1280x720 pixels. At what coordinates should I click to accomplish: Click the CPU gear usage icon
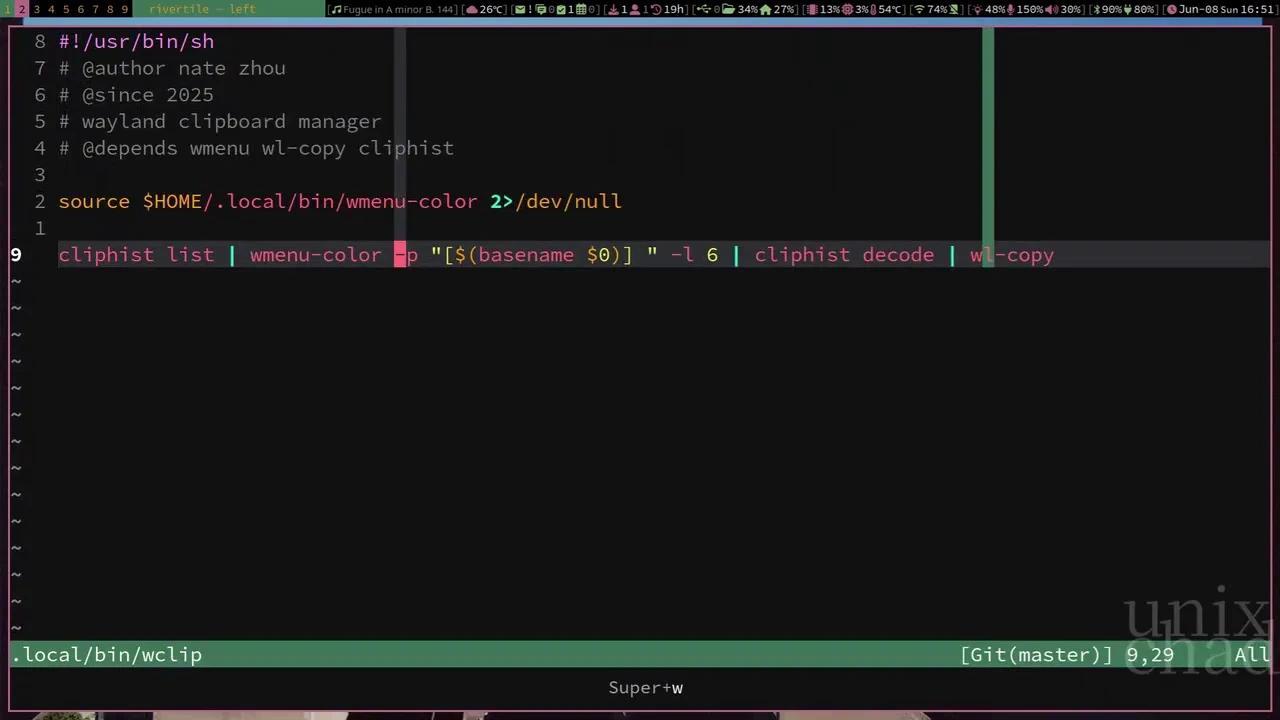coord(847,9)
